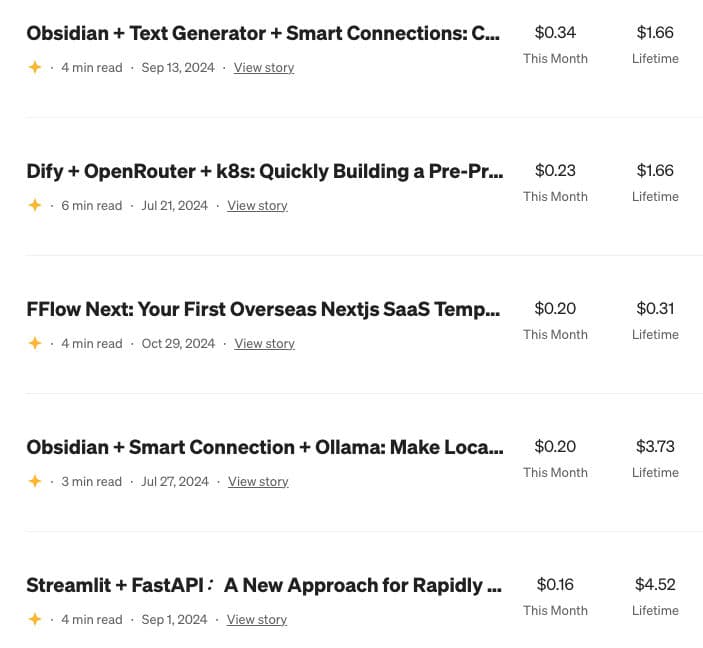Image resolution: width=703 pixels, height=648 pixels.
Task: Open View story link dated Jul 21, 2024
Action: (x=257, y=206)
